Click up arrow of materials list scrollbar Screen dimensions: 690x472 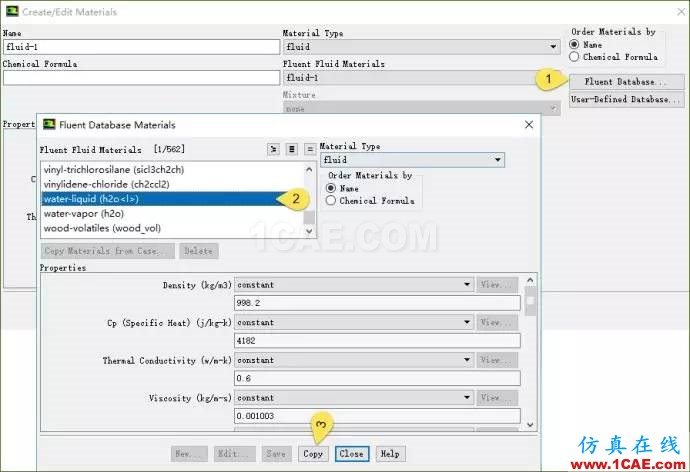pyautogui.click(x=309, y=169)
